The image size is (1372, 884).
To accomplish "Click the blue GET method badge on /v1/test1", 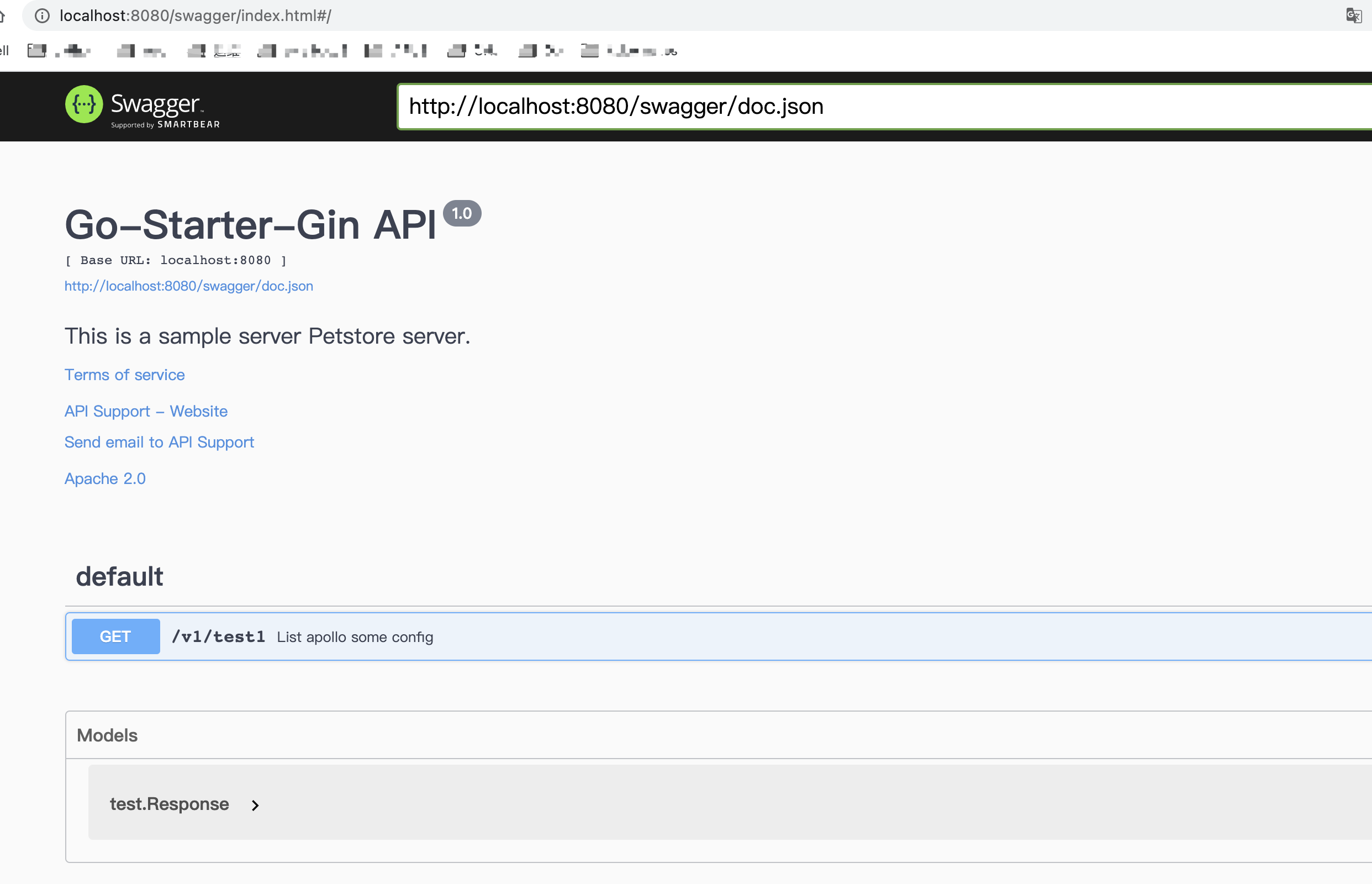I will tap(115, 636).
